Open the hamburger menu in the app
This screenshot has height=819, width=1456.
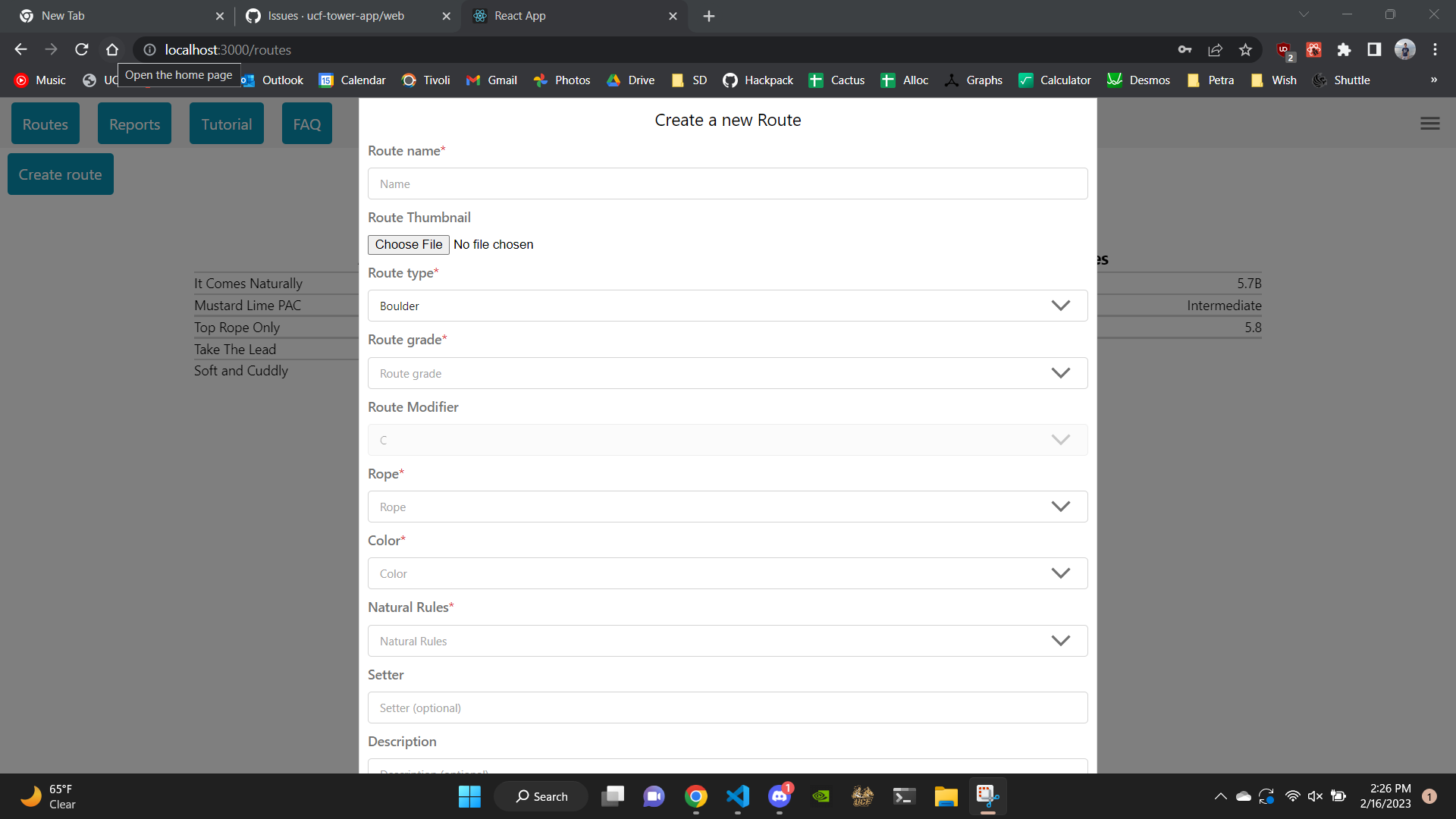(x=1429, y=123)
